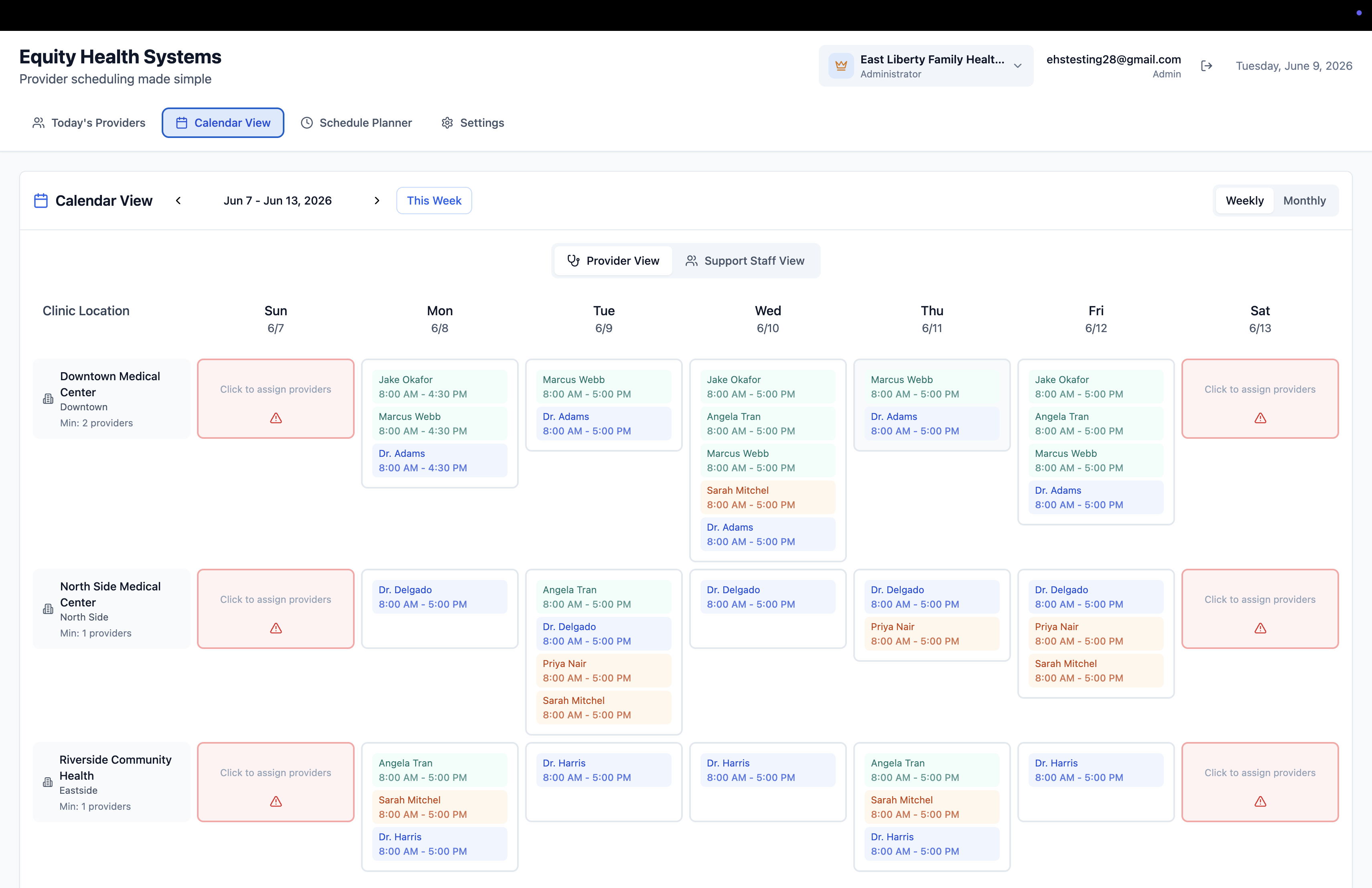Select Priya Nair shift on Thursday at North Side
Image resolution: width=1372 pixels, height=888 pixels.
[x=932, y=634]
